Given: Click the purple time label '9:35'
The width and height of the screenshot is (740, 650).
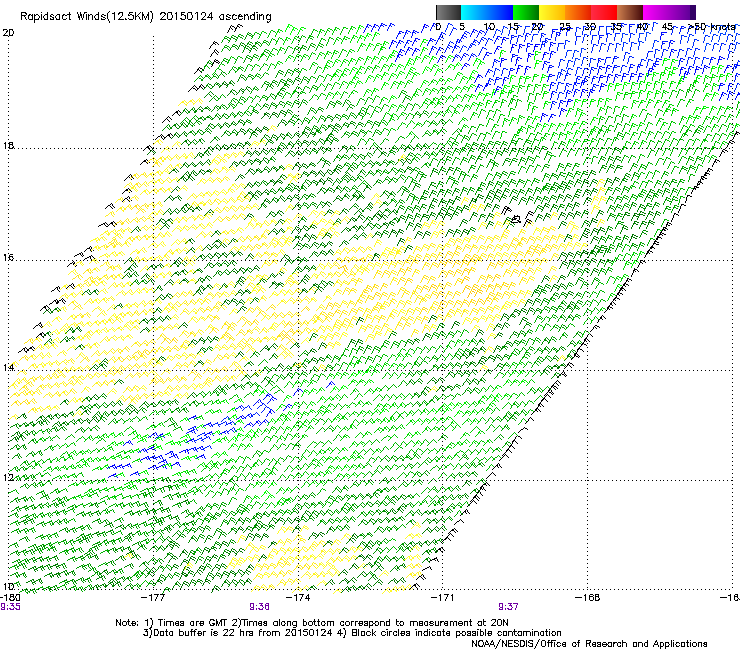Looking at the screenshot, I should (10, 607).
